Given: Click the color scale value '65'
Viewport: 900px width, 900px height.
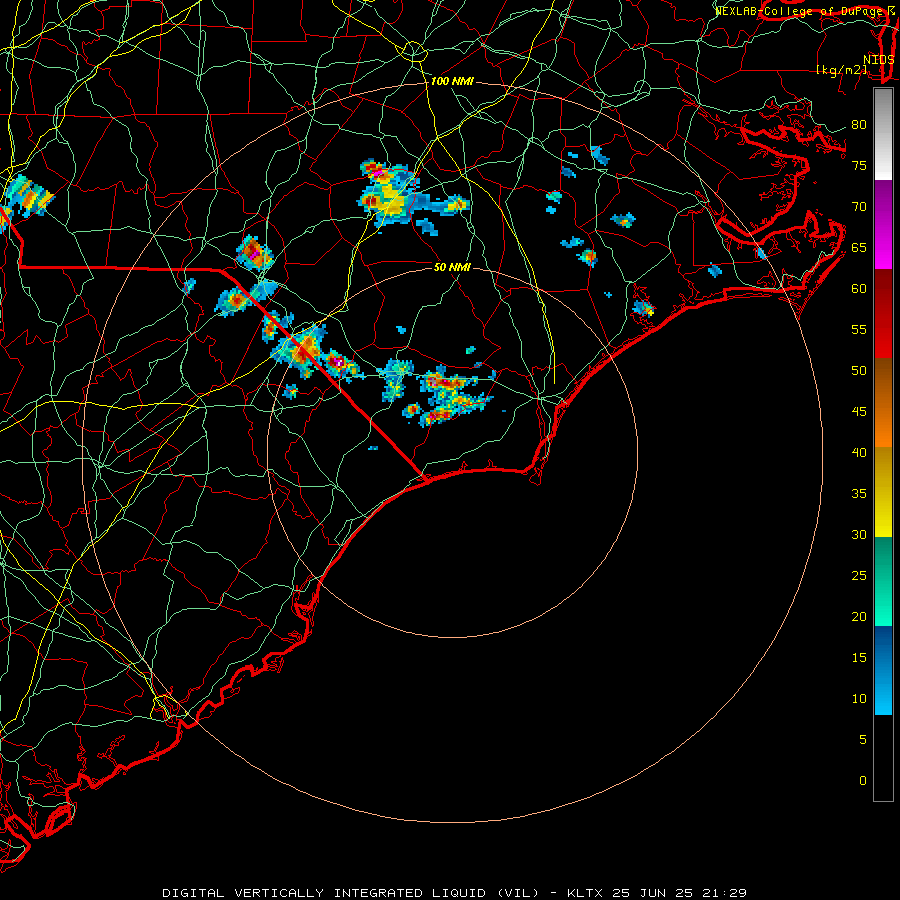Looking at the screenshot, I should coord(859,248).
